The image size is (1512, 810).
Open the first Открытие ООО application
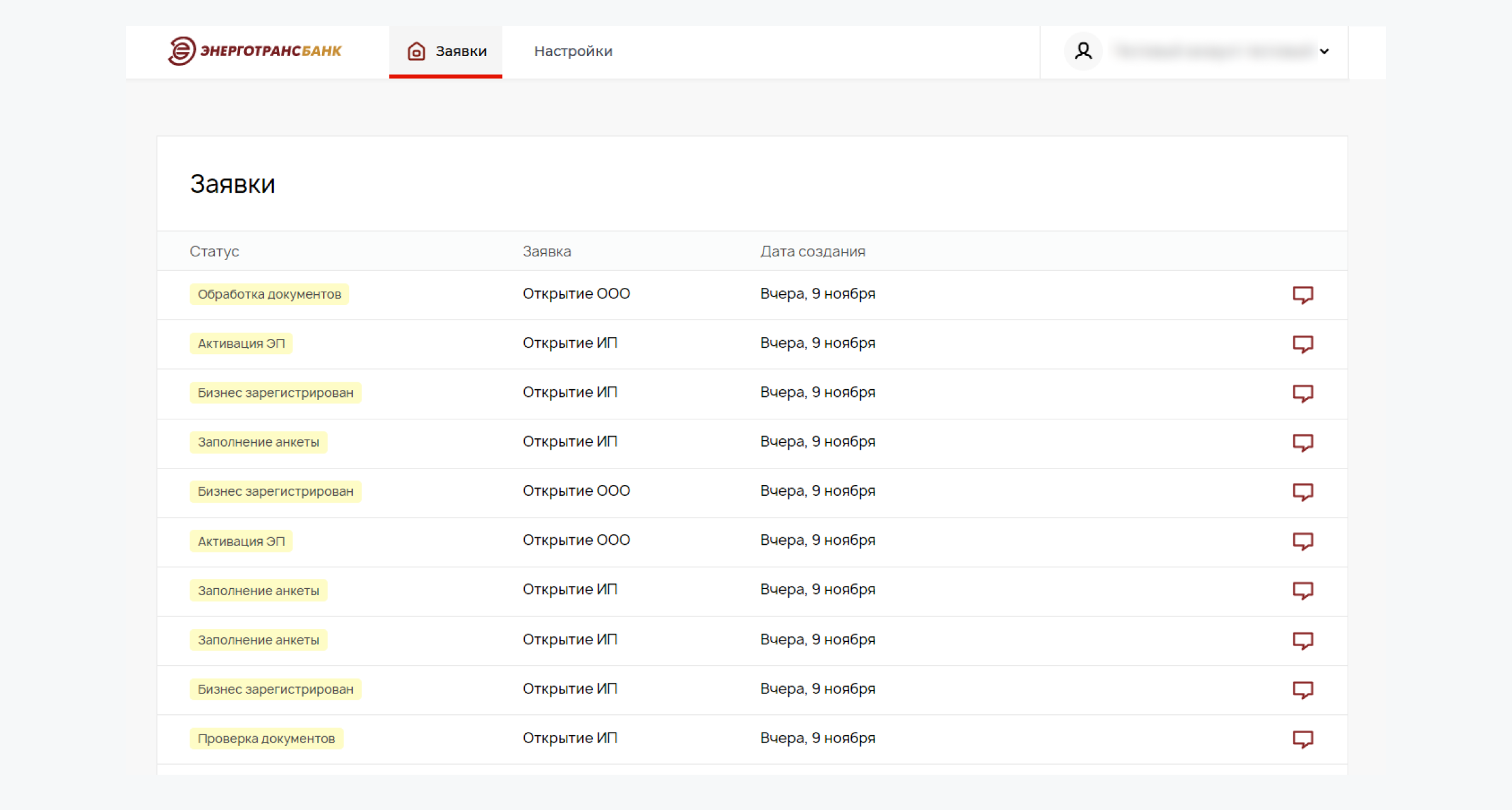(x=576, y=294)
